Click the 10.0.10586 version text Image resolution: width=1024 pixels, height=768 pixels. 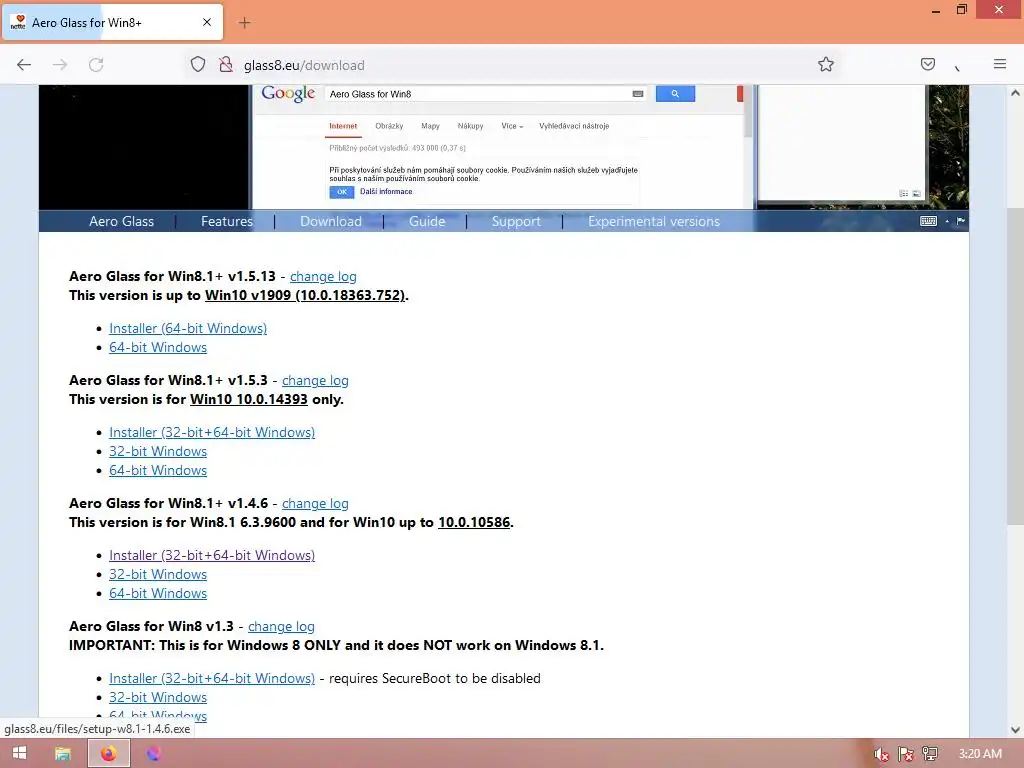click(x=474, y=522)
